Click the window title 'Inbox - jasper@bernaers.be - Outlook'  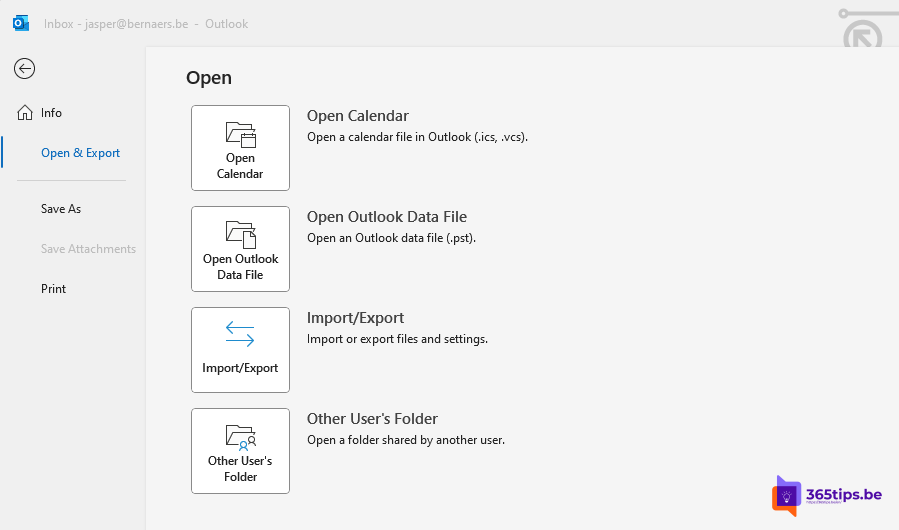146,24
